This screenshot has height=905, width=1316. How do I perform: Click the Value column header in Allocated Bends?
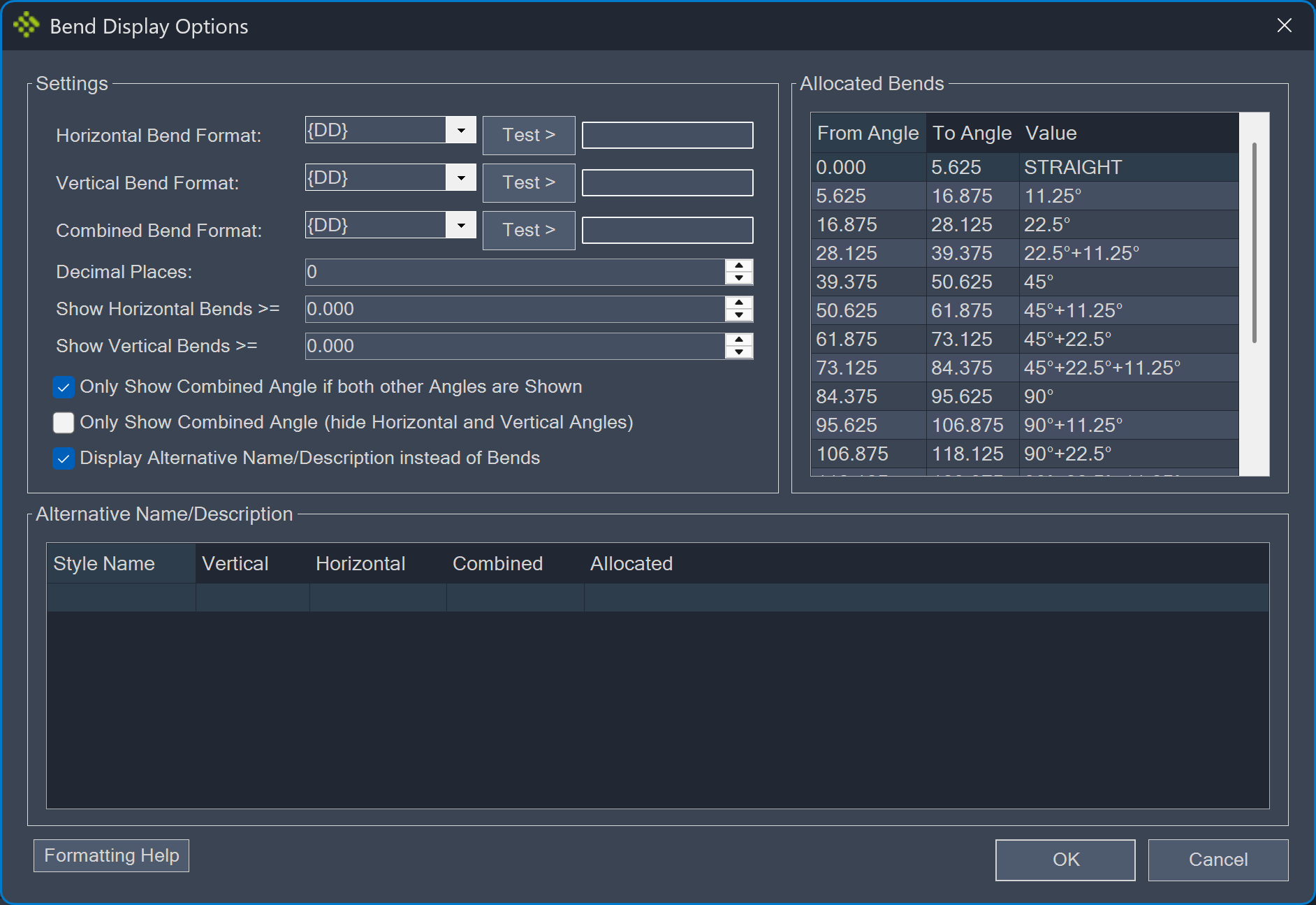tap(1129, 133)
